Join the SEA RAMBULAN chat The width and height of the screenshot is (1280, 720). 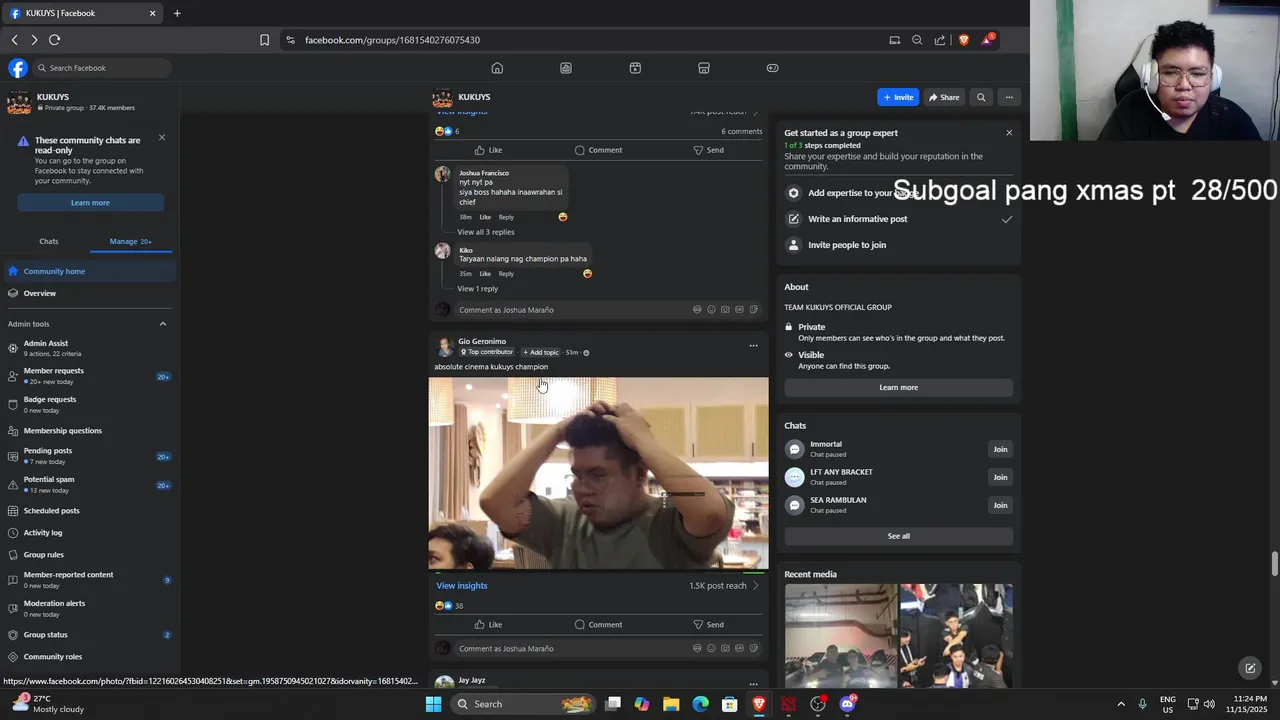(1000, 505)
